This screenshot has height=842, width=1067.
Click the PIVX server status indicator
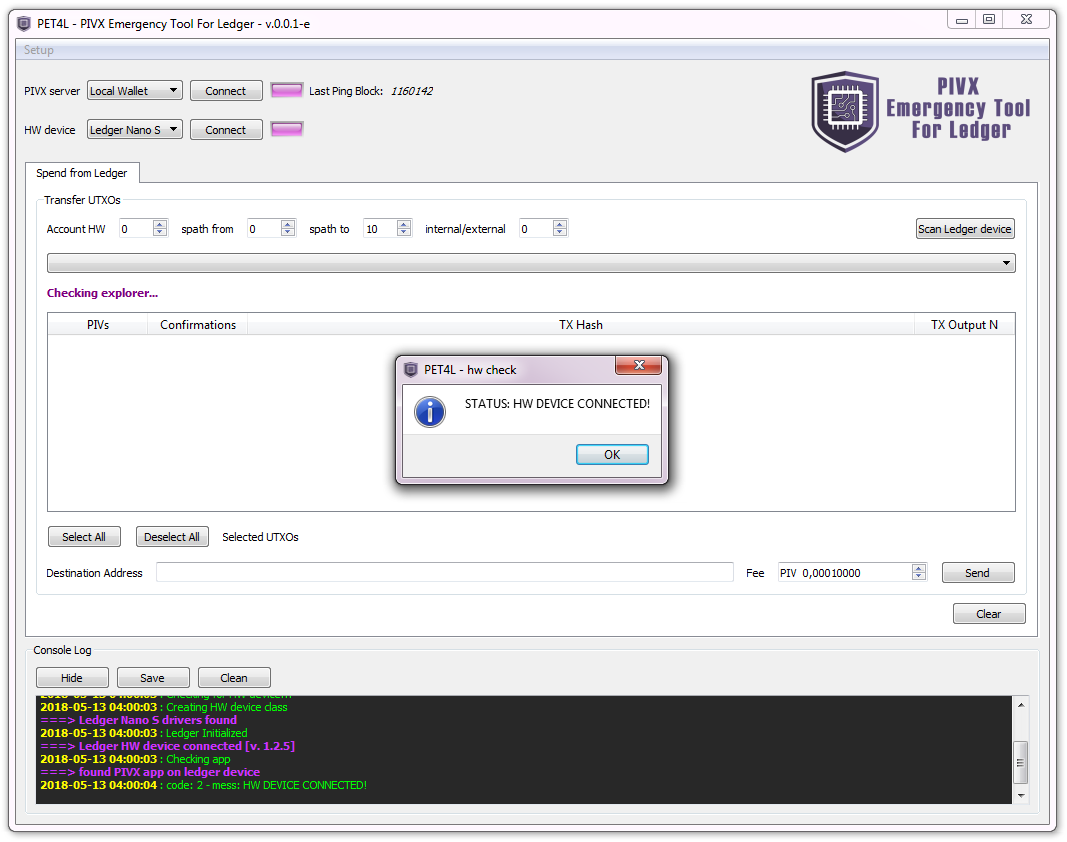pyautogui.click(x=286, y=90)
